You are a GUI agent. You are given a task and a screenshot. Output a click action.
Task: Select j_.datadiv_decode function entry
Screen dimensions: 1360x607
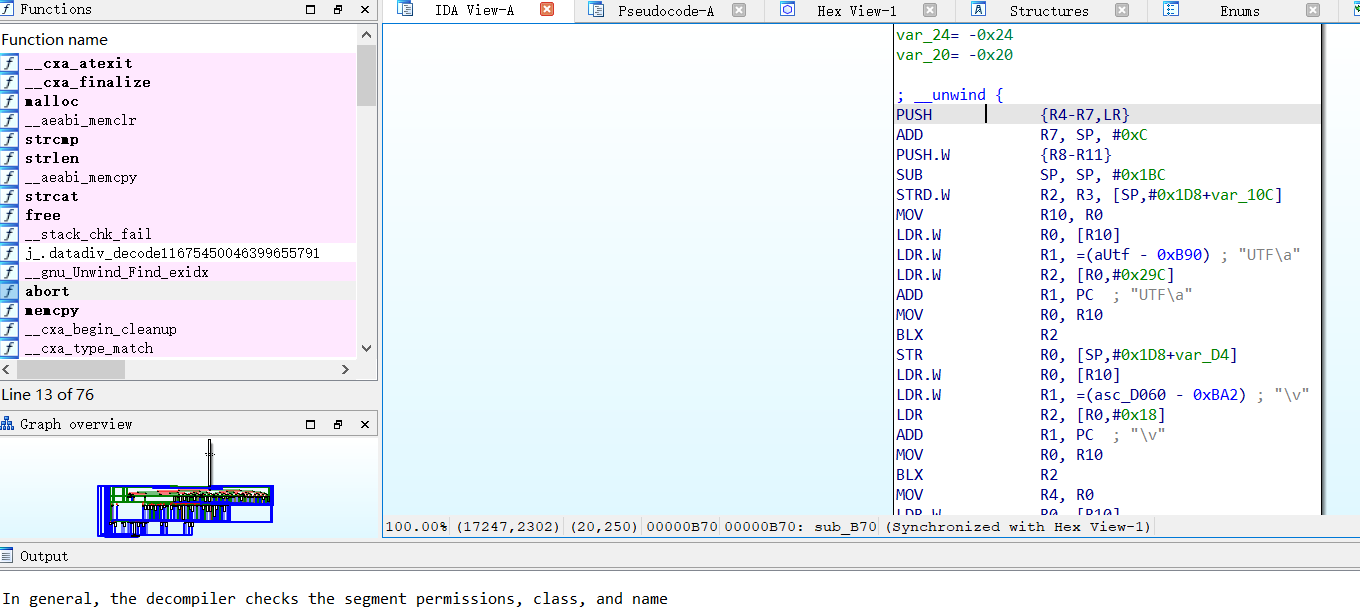172,253
